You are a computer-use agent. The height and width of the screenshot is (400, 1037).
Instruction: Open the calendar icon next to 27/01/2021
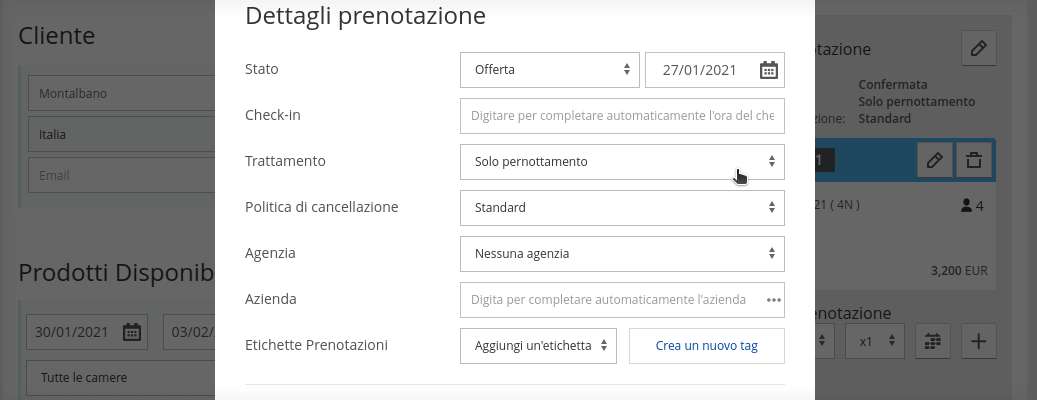click(x=768, y=69)
